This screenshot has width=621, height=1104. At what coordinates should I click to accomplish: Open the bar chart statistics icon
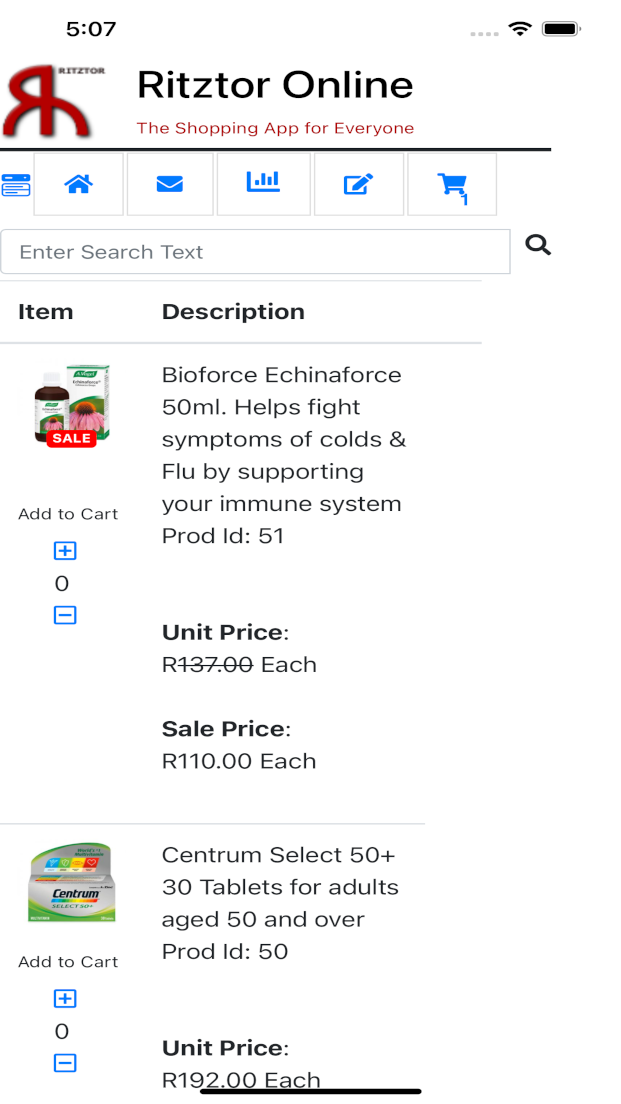[x=263, y=182]
